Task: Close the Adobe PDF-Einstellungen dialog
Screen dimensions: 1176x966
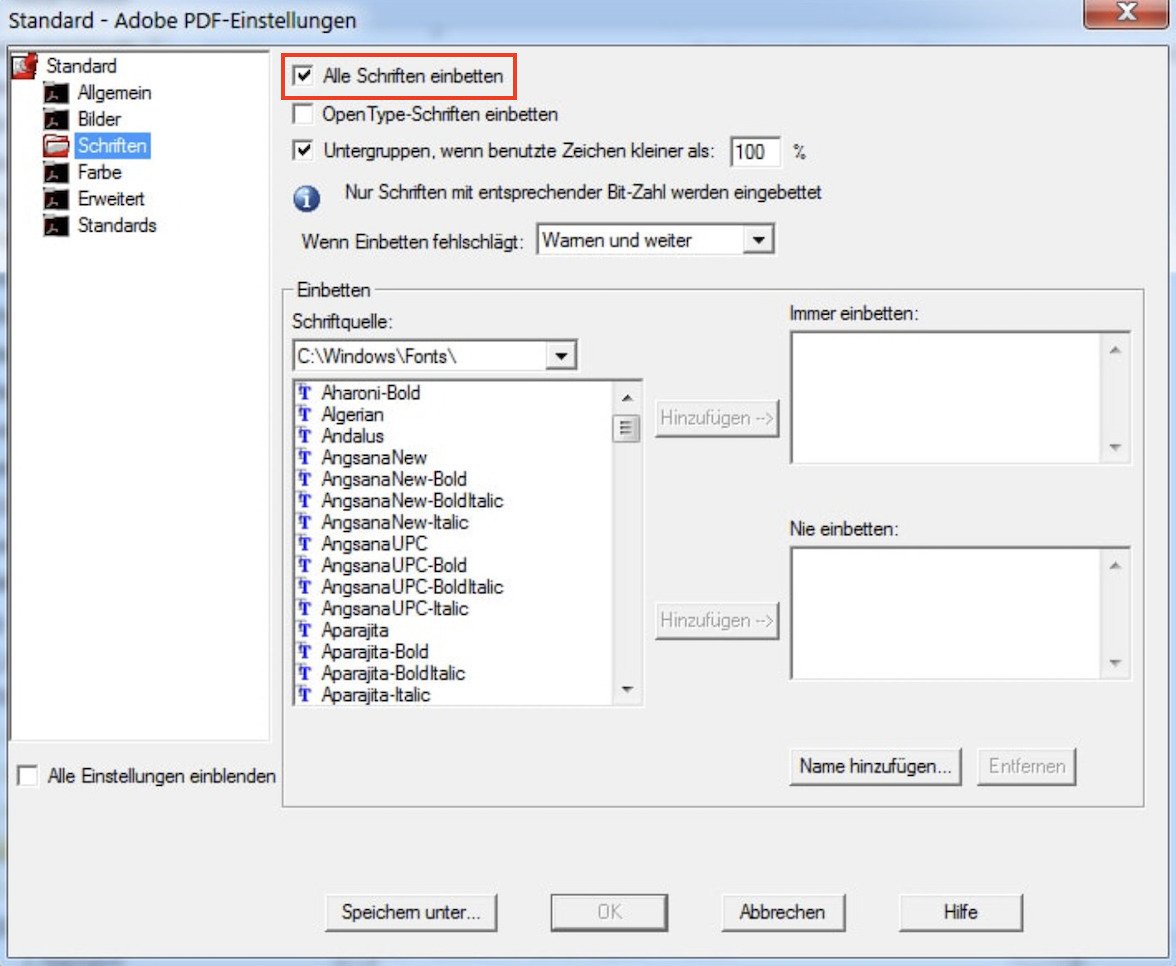Action: click(1126, 13)
